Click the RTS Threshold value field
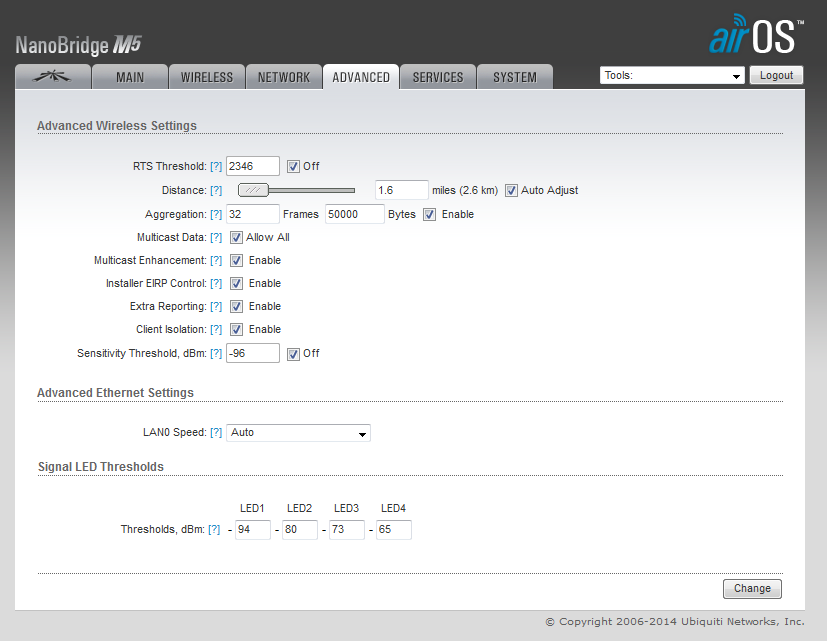This screenshot has width=827, height=641. 253,166
